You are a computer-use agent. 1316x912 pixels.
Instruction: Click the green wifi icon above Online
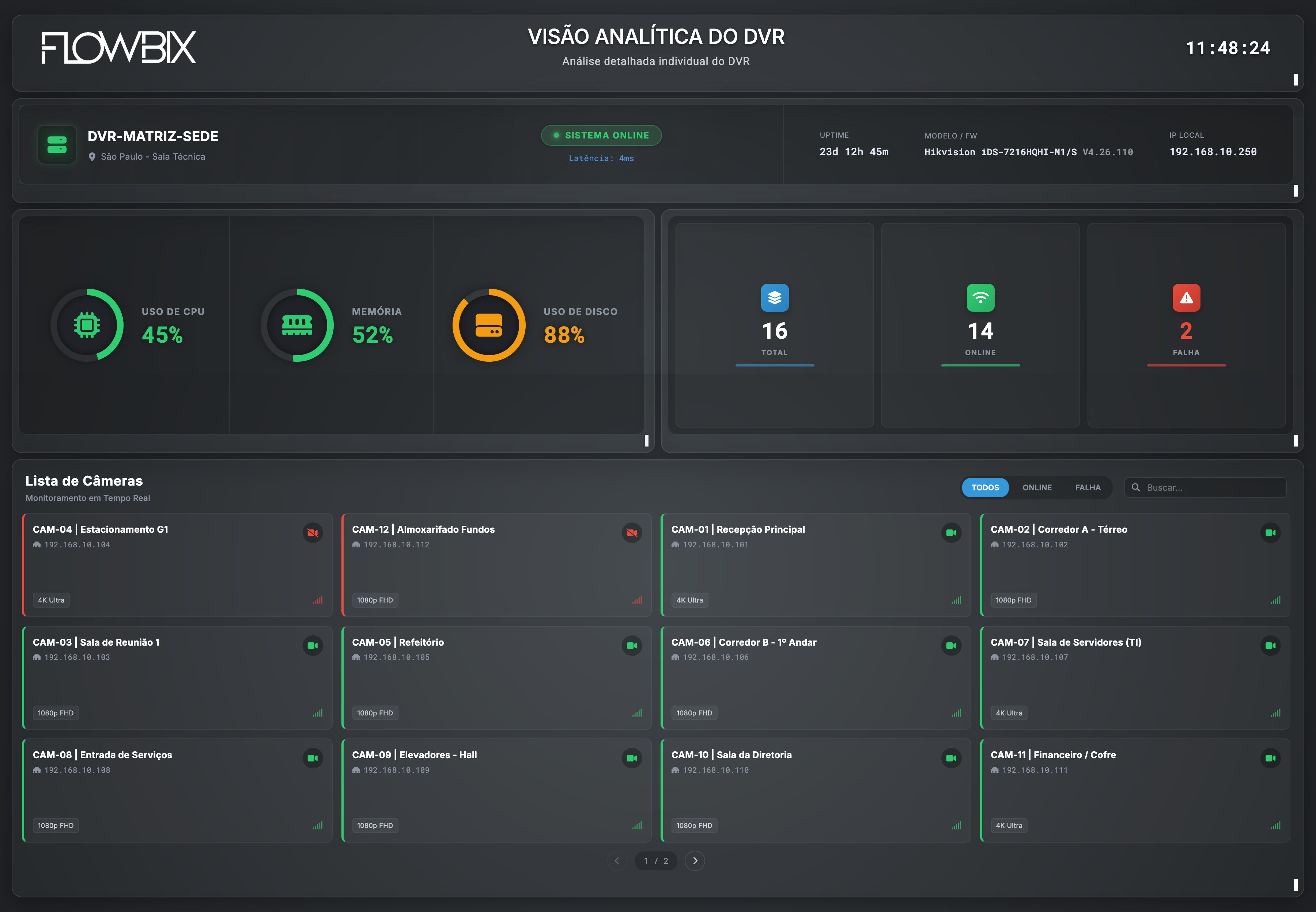[x=980, y=298]
